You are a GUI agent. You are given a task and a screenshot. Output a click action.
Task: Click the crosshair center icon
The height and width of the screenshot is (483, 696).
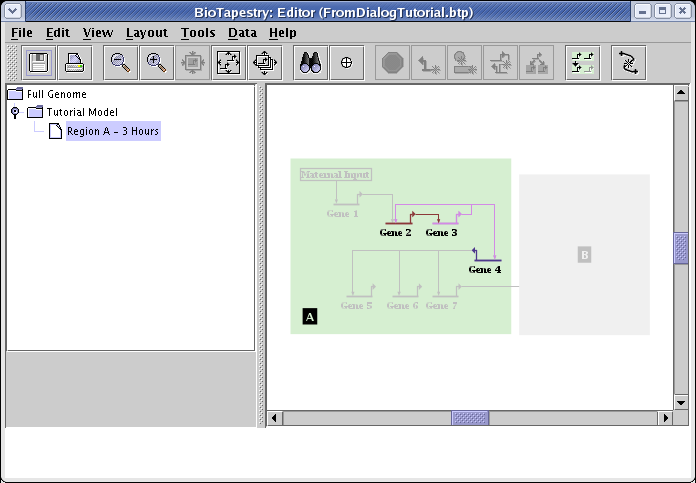coord(346,62)
